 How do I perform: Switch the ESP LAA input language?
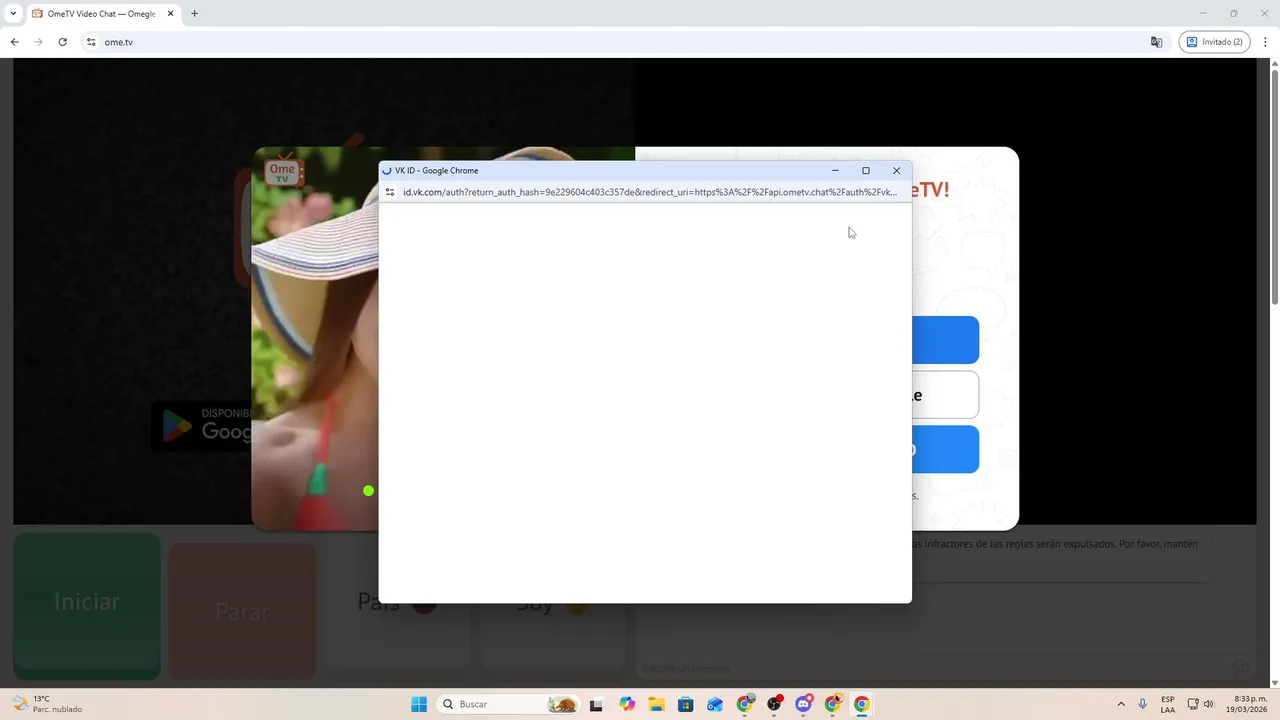(1168, 704)
